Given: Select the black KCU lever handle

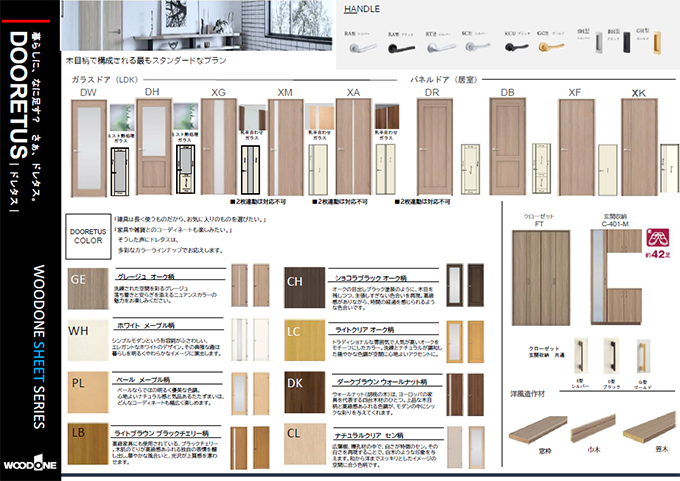Looking at the screenshot, I should point(514,46).
